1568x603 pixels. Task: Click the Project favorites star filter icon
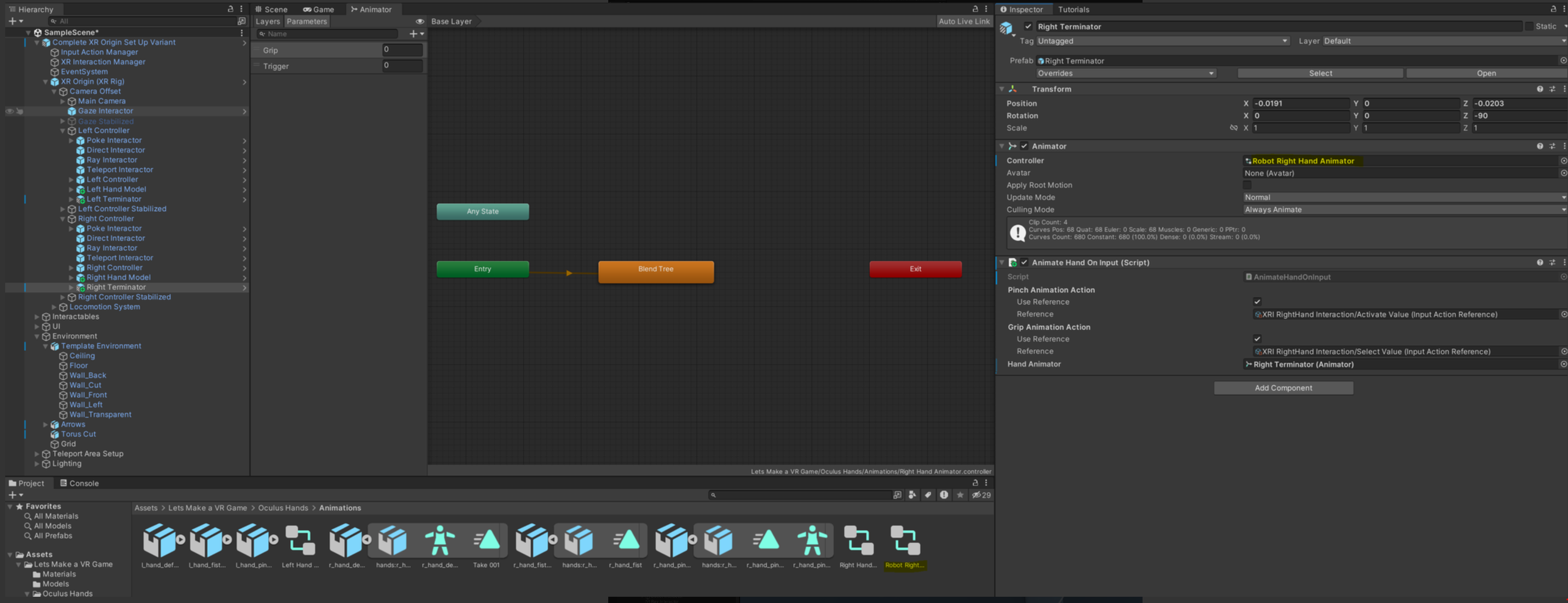(x=960, y=495)
